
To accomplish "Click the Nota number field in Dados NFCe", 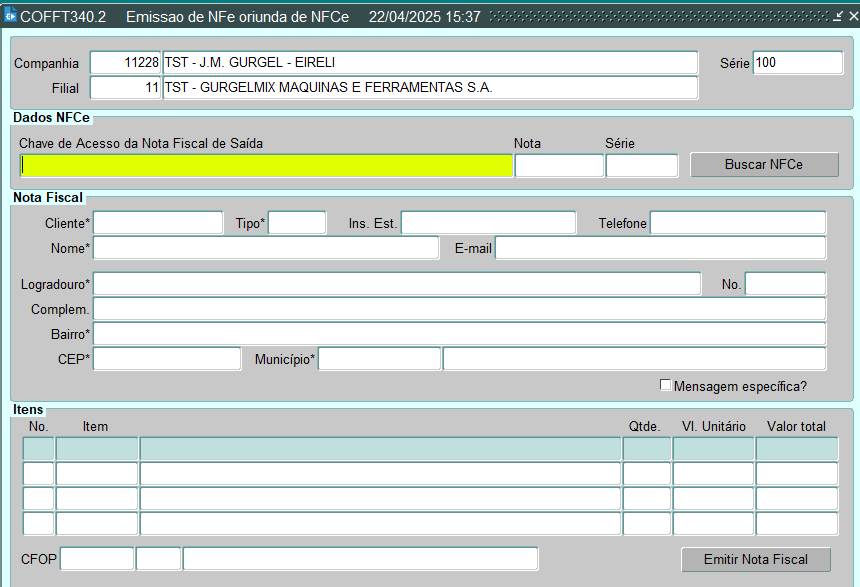I will (x=559, y=166).
